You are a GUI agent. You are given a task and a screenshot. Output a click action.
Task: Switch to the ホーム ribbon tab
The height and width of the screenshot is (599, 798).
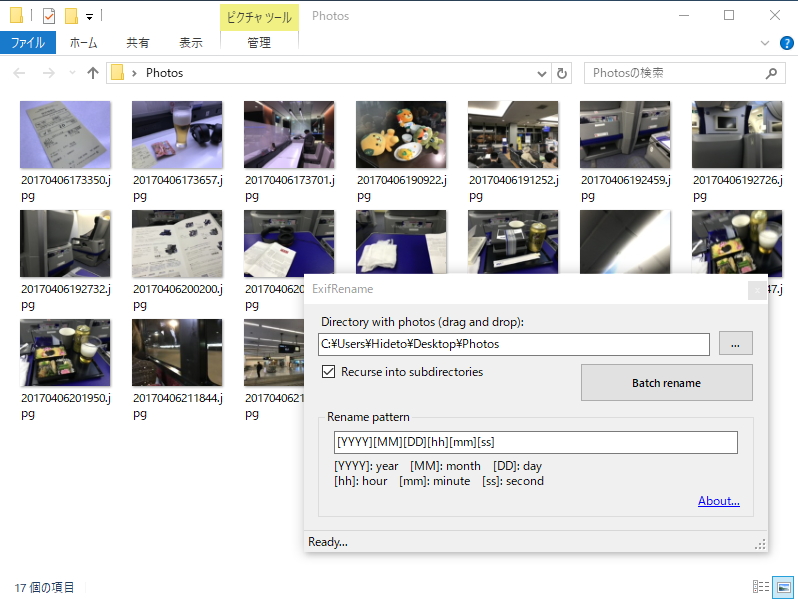coord(83,43)
